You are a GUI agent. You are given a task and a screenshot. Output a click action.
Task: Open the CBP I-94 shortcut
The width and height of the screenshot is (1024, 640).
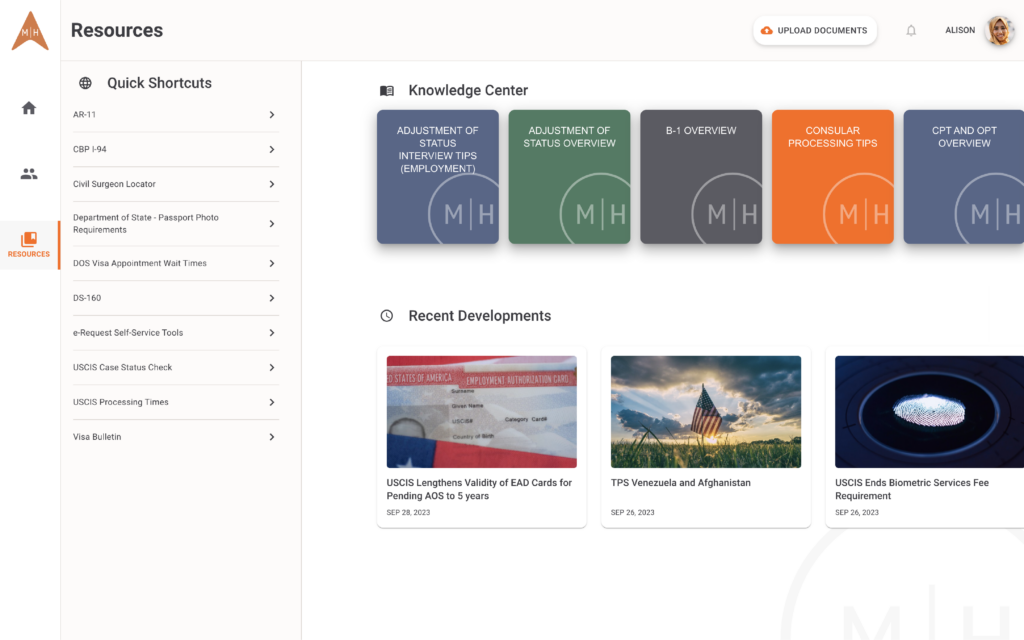tap(89, 150)
